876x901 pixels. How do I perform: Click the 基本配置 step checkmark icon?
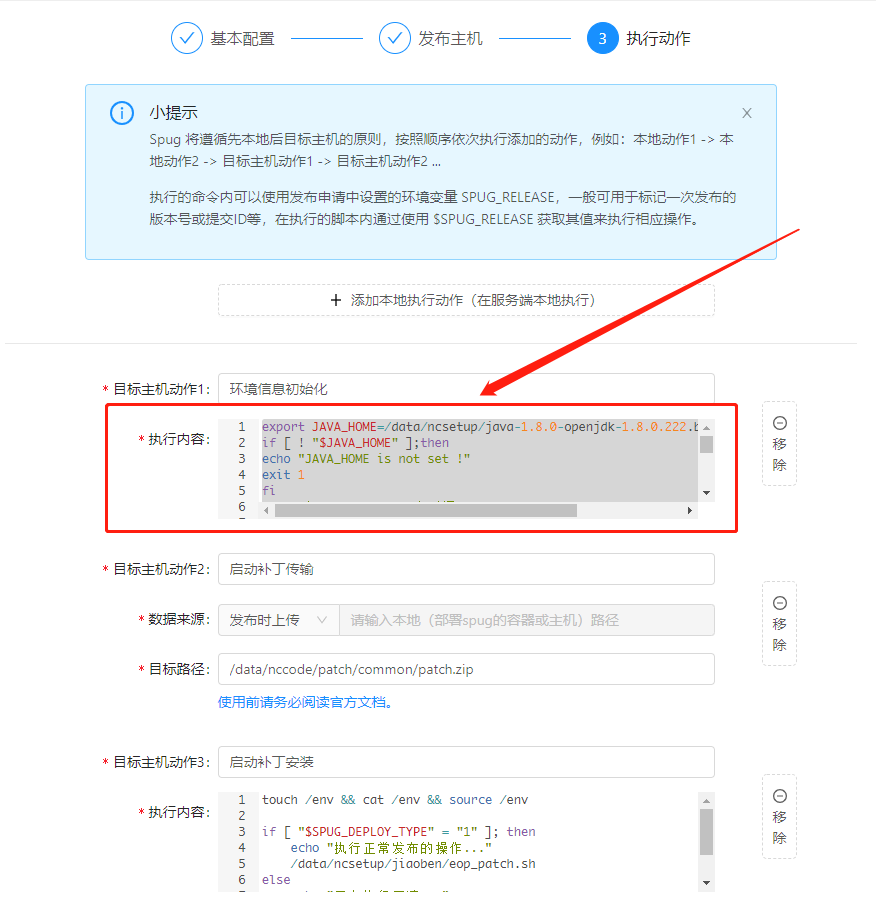(x=187, y=39)
